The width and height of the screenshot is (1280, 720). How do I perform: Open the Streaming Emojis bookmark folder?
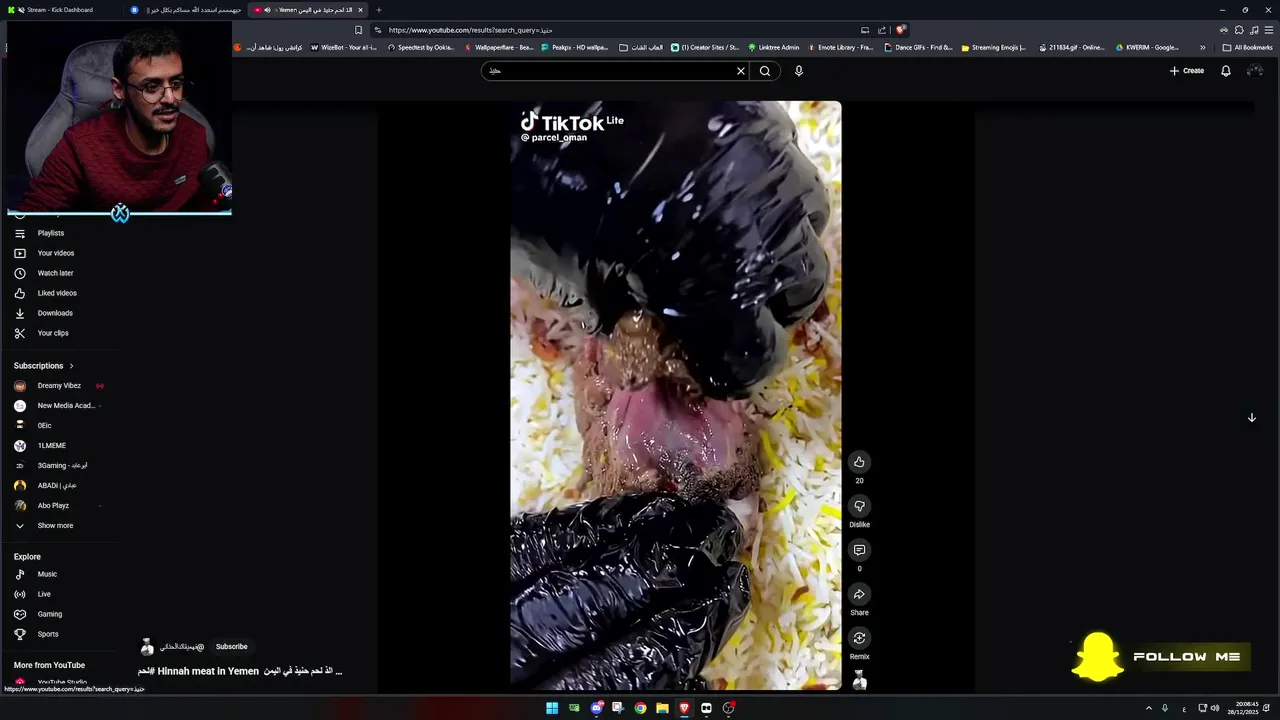pos(992,47)
